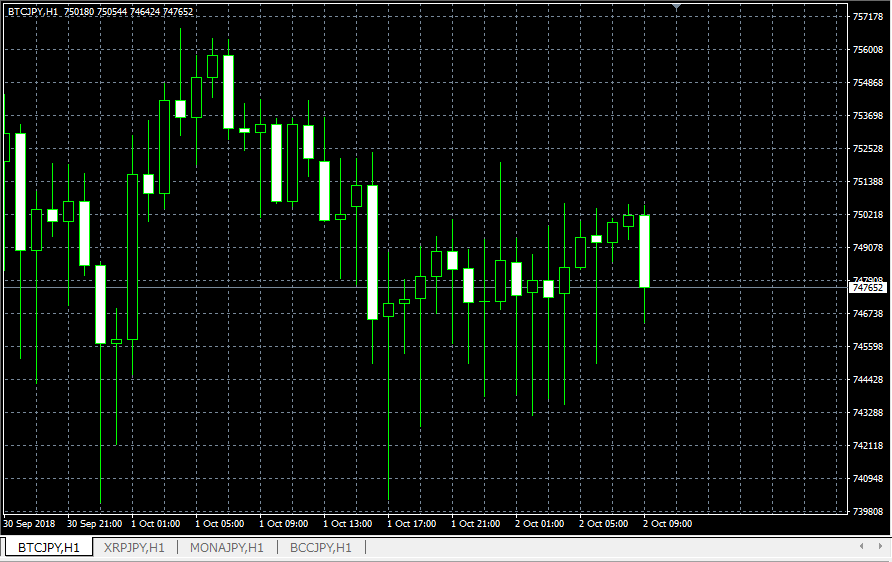Click the 753698 price axis label
The image size is (892, 562).
pos(867,115)
